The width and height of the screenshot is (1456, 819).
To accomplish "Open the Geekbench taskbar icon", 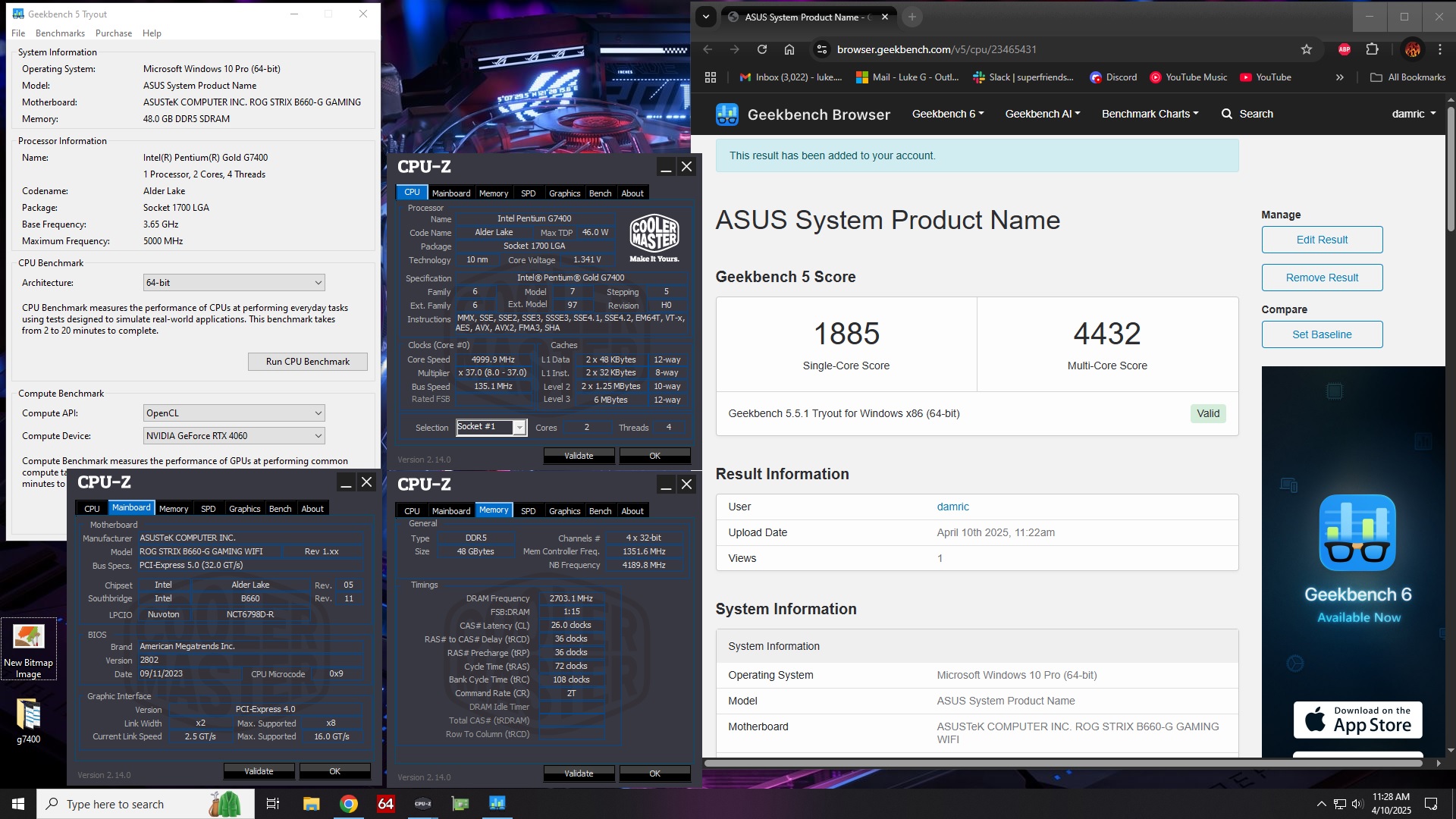I will click(x=497, y=804).
